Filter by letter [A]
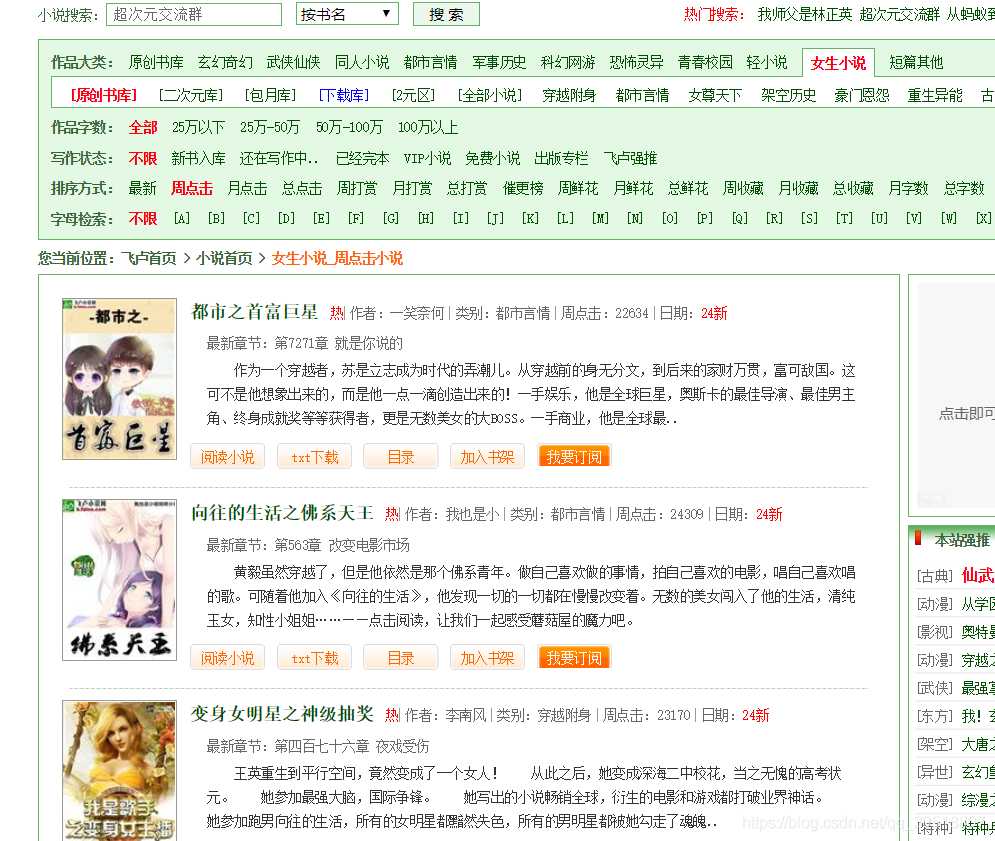995x841 pixels. (181, 218)
